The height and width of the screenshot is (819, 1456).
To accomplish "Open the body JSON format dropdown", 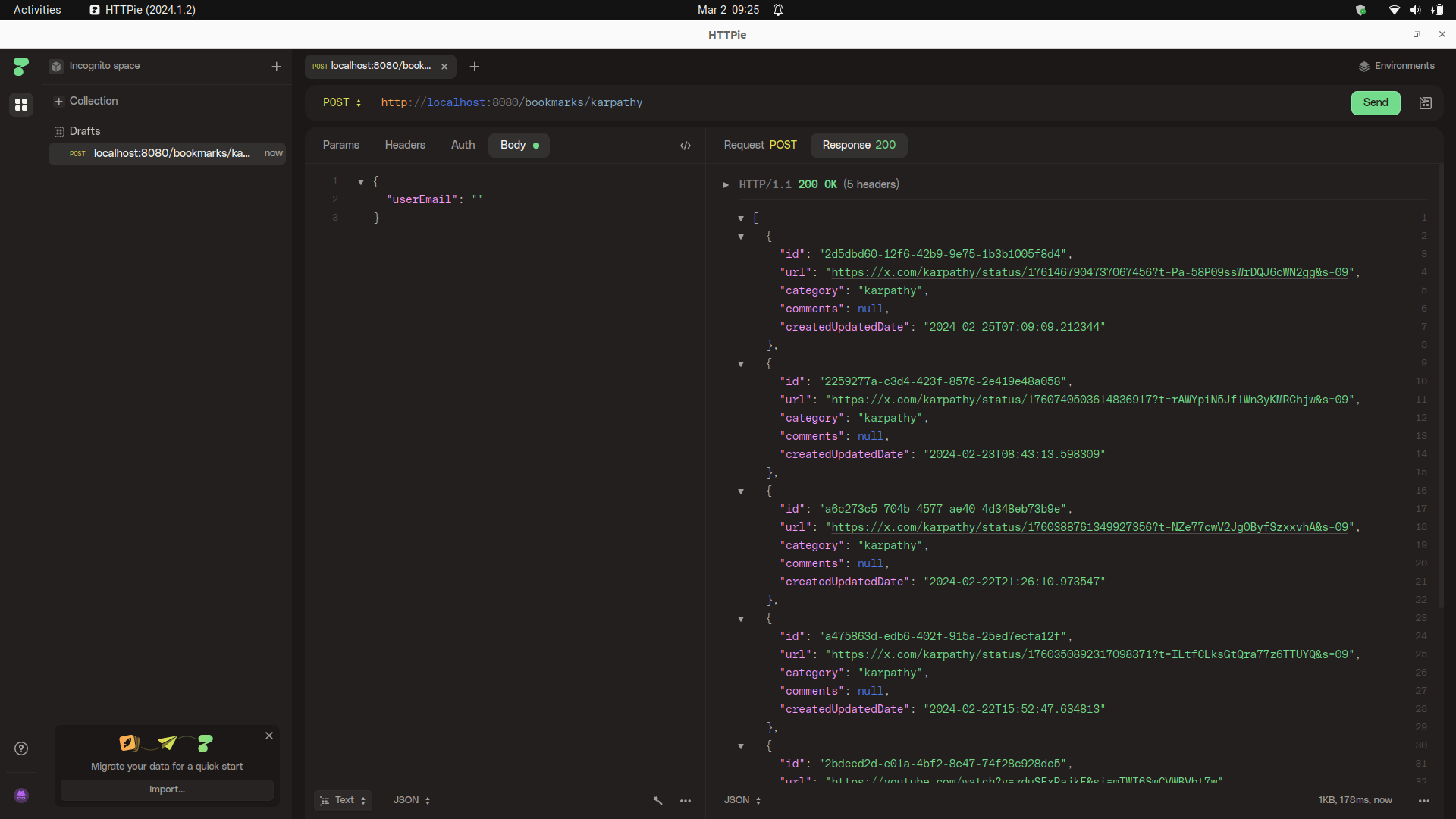I will tap(412, 801).
